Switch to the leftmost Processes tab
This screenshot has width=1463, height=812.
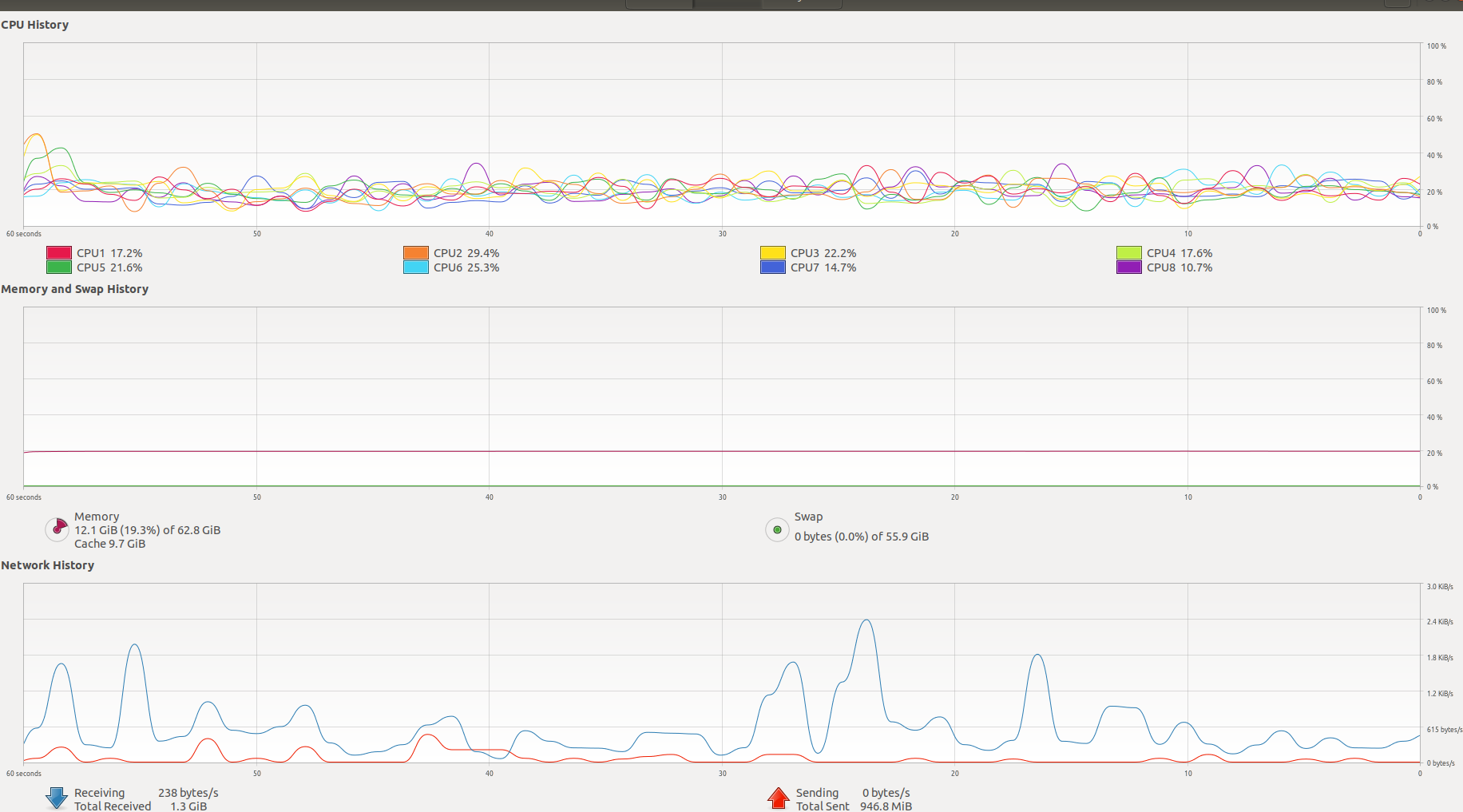pos(660,4)
